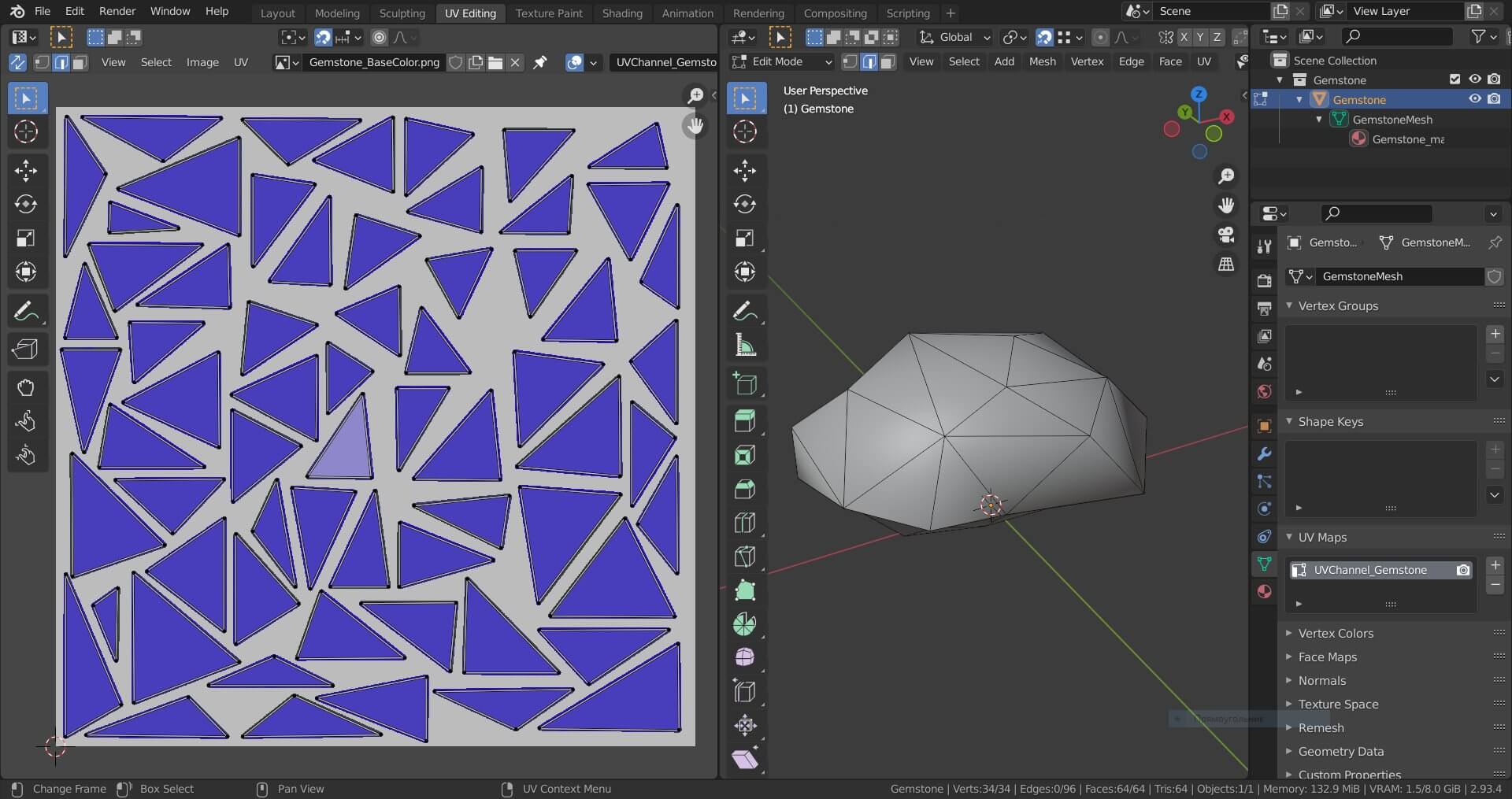This screenshot has width=1512, height=799.
Task: Toggle camera view in 3D viewport
Action: 1226,234
